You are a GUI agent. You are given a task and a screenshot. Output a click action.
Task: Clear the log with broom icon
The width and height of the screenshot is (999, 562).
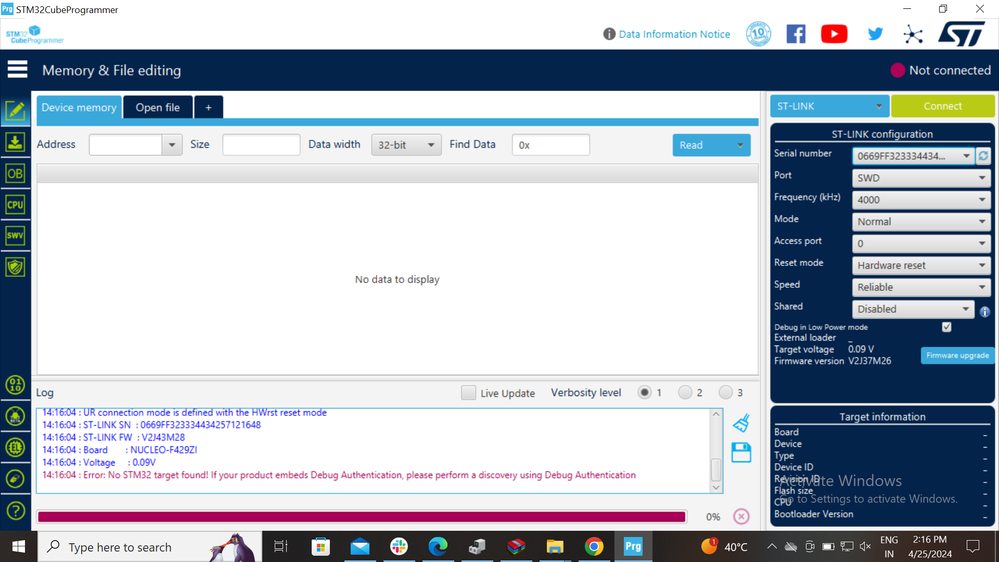[x=741, y=422]
